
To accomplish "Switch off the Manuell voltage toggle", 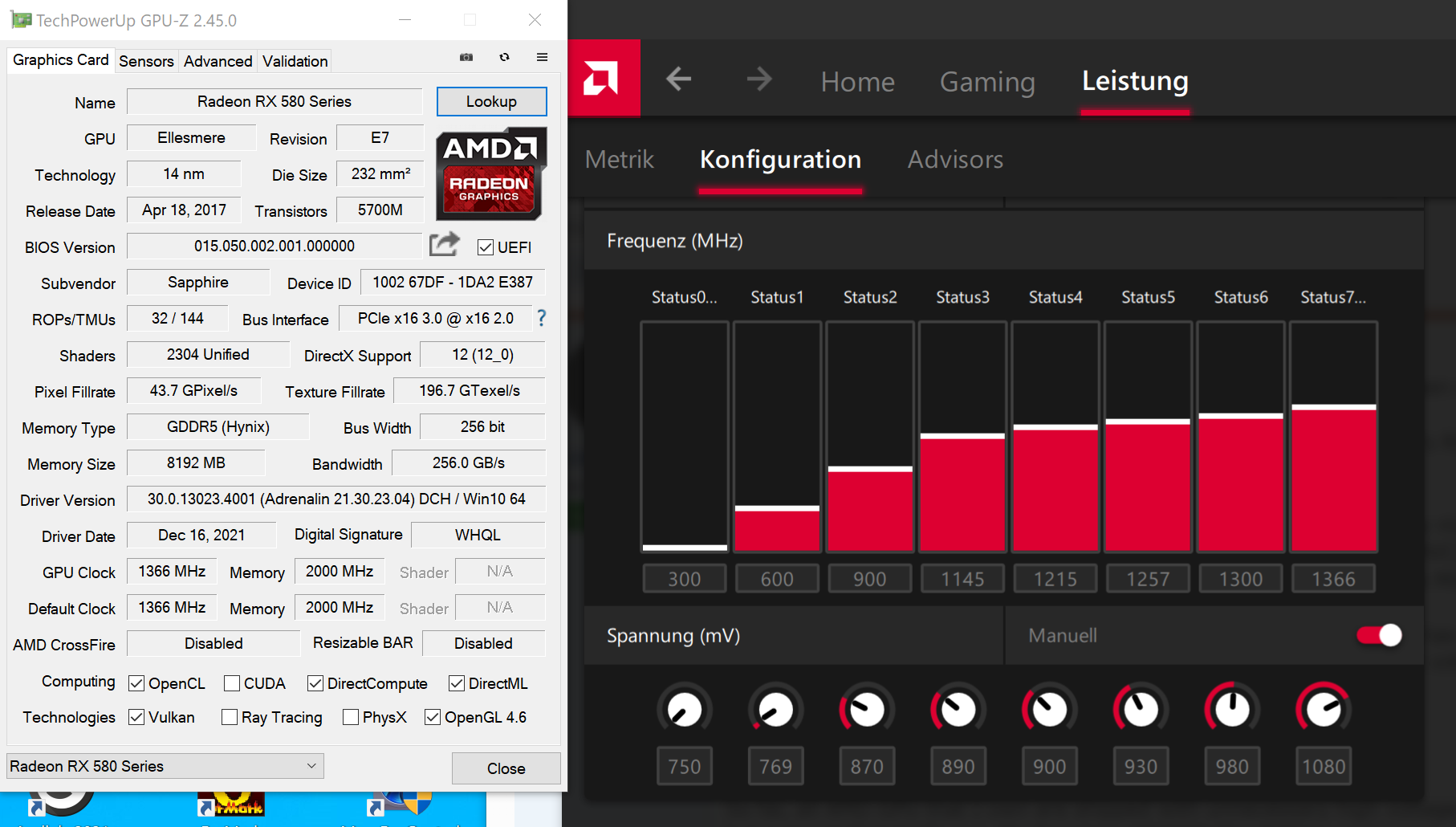I will click(x=1379, y=635).
